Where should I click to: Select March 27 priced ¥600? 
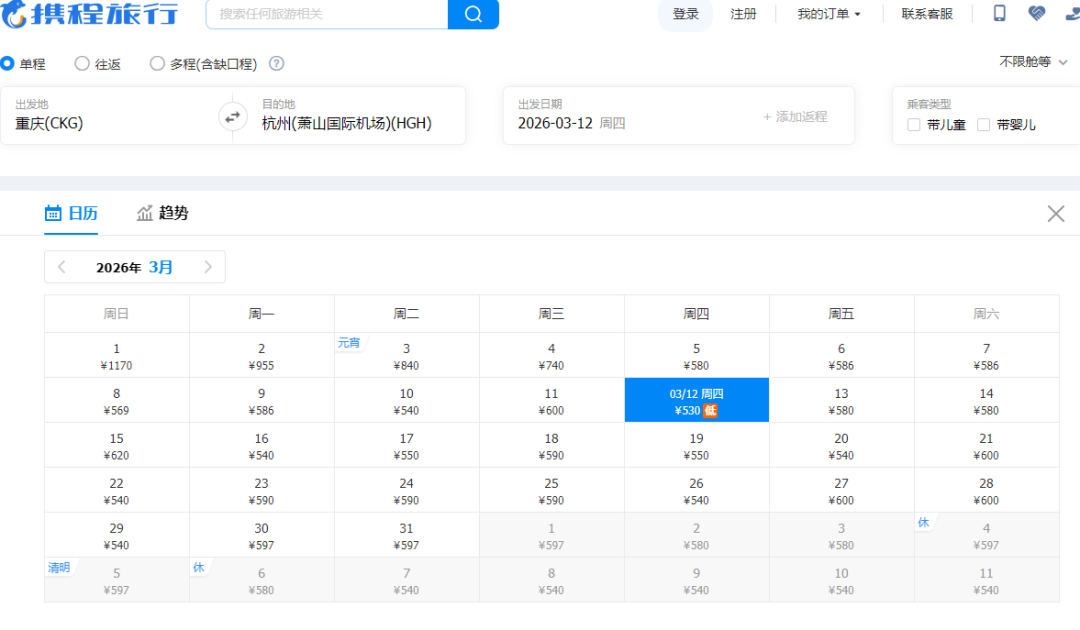pos(842,490)
